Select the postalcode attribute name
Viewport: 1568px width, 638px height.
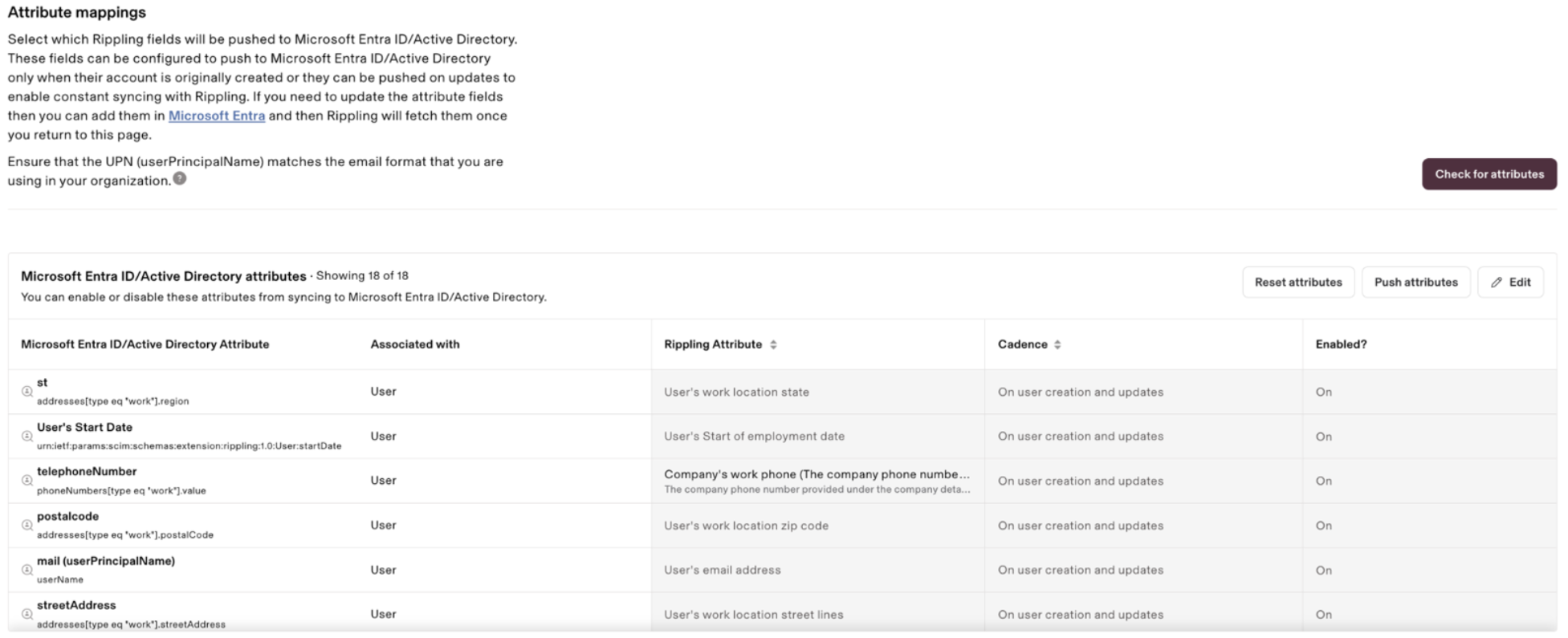point(67,517)
